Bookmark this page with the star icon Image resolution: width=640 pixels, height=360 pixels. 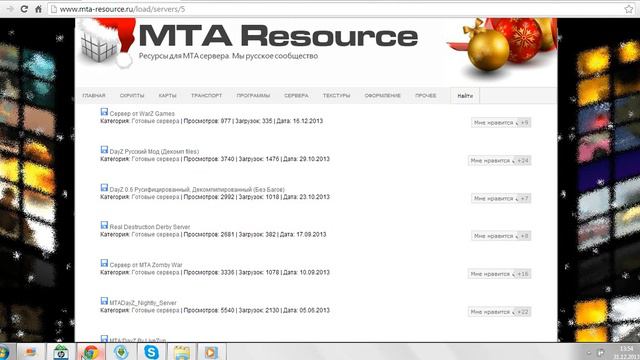point(629,9)
